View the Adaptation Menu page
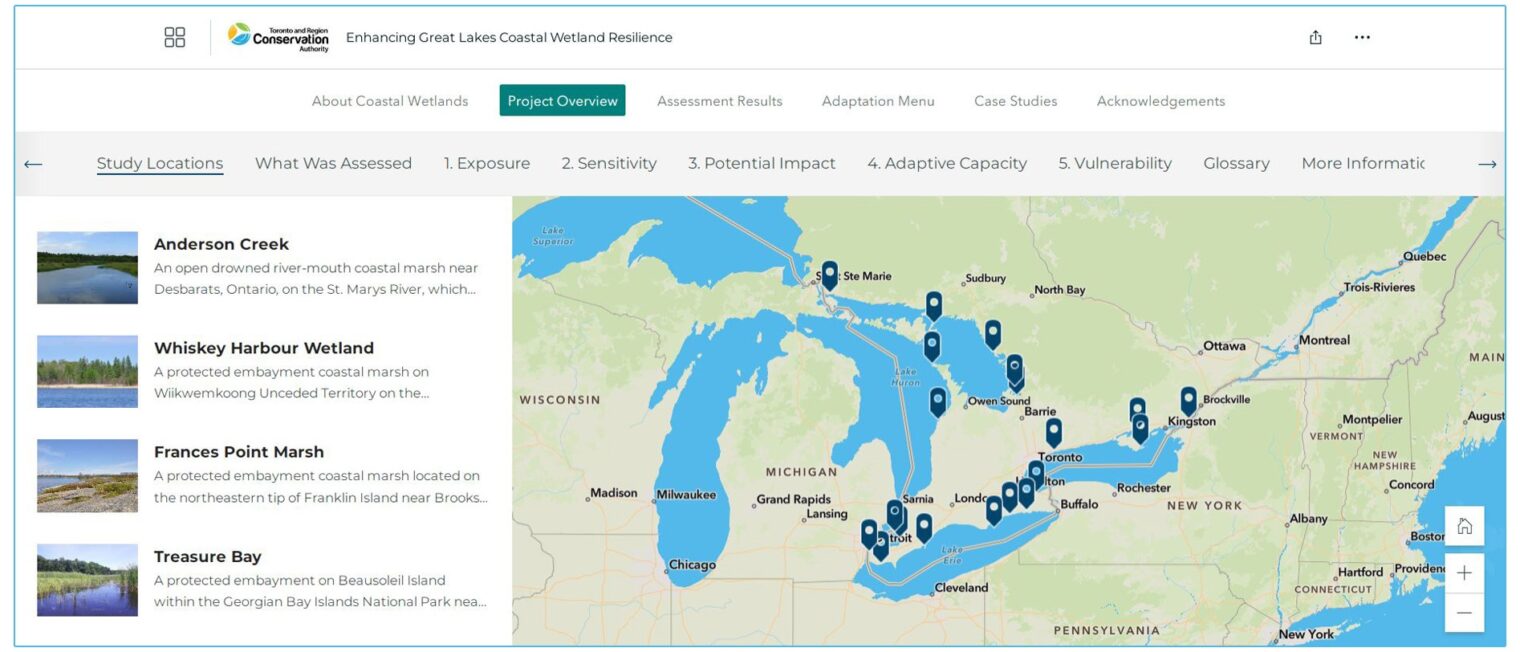 click(x=877, y=100)
